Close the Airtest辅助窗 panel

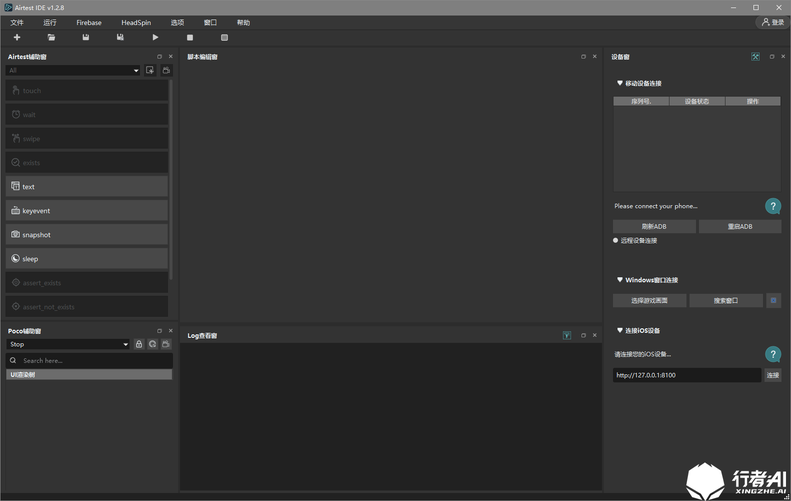(171, 57)
